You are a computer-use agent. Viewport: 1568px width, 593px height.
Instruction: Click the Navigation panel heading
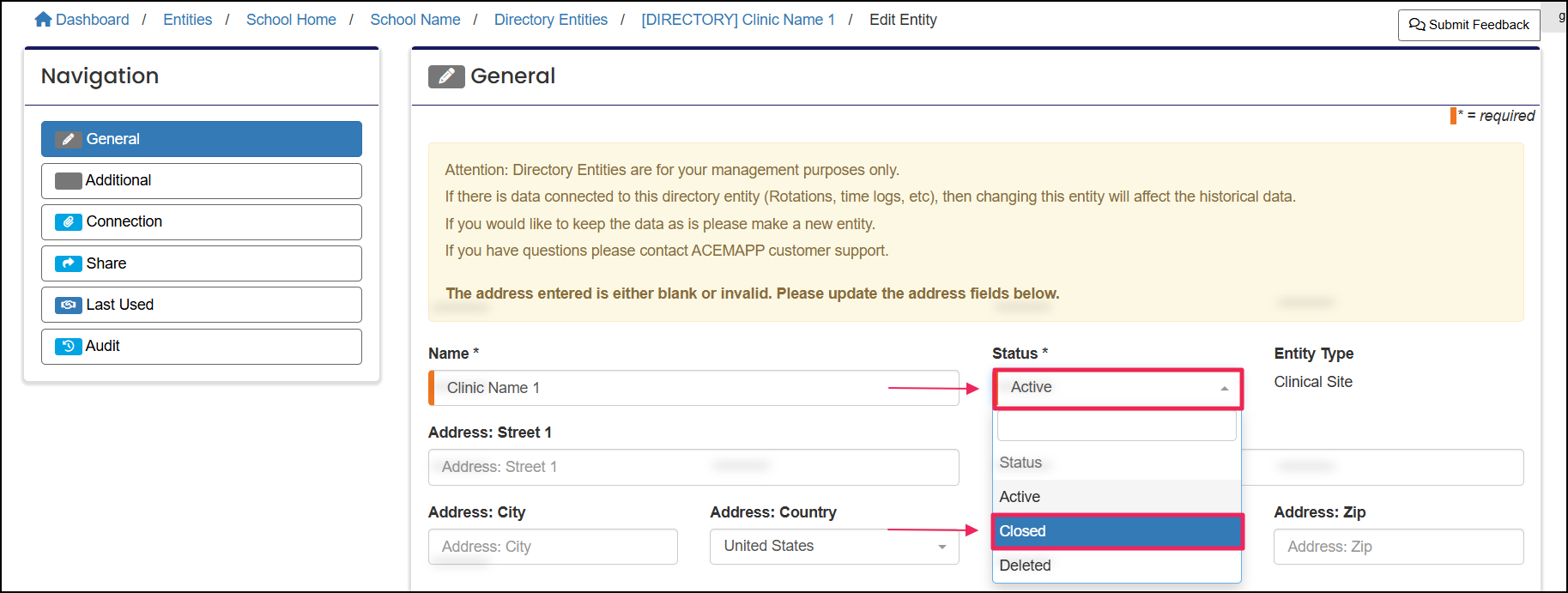100,76
